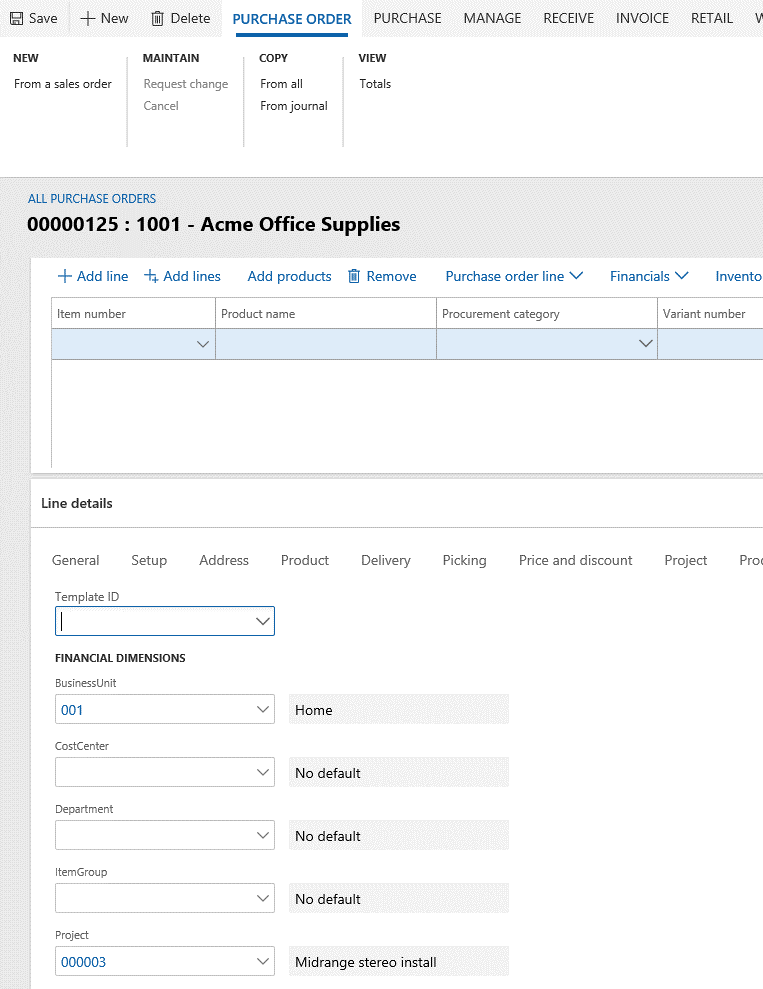
Task: Click the Delete trash icon
Action: (x=158, y=19)
